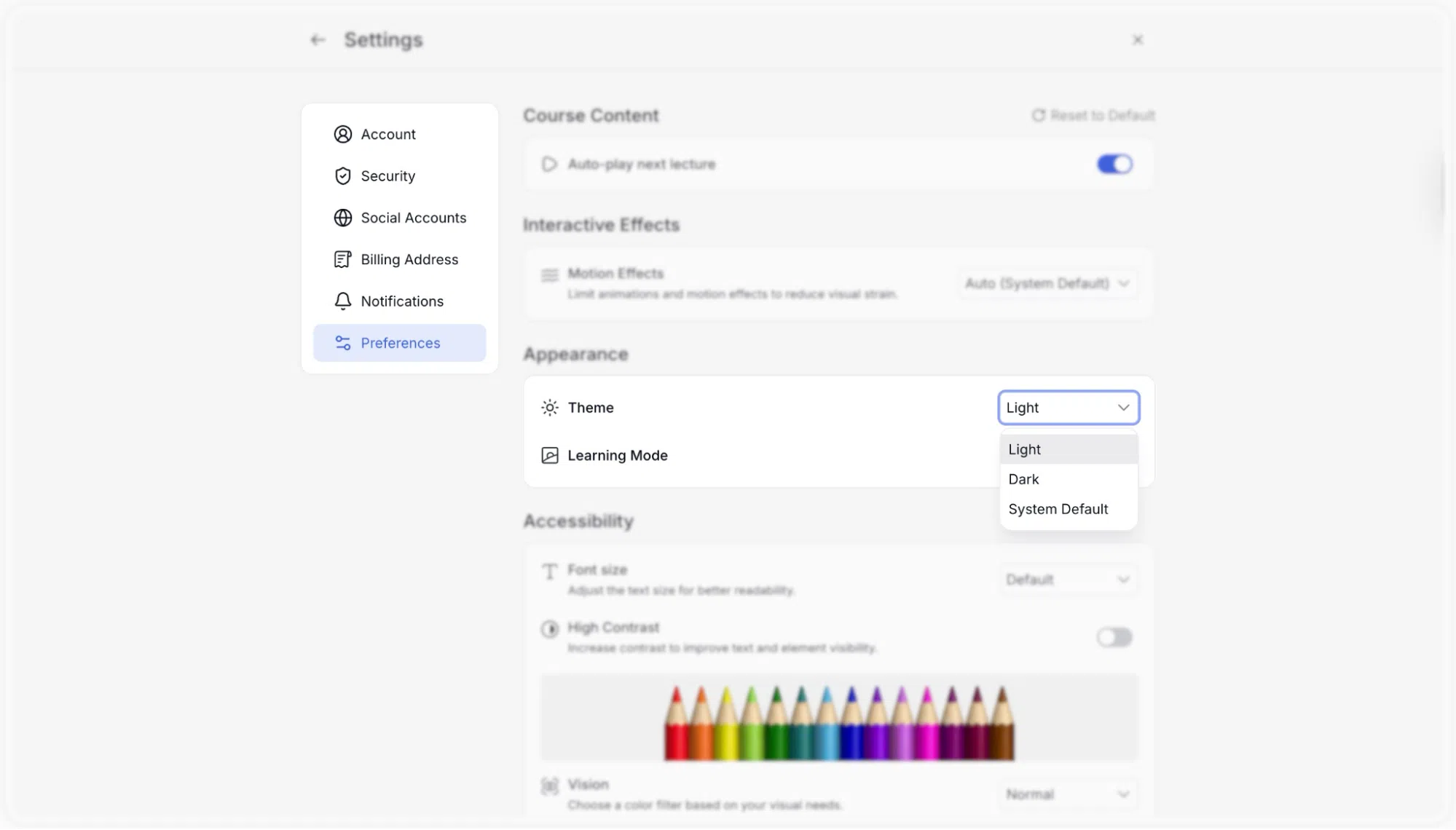Screen dimensions: 1456x830
Task: Enable the High Contrast switch
Action: point(1114,638)
